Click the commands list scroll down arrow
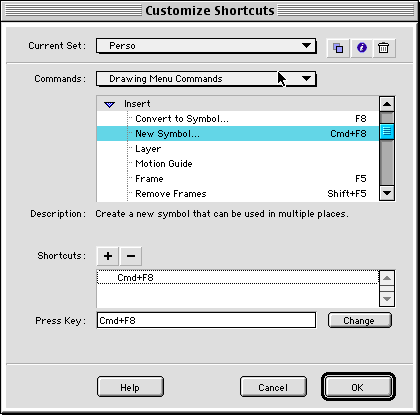Image resolution: width=420 pixels, height=415 pixels. pos(387,193)
